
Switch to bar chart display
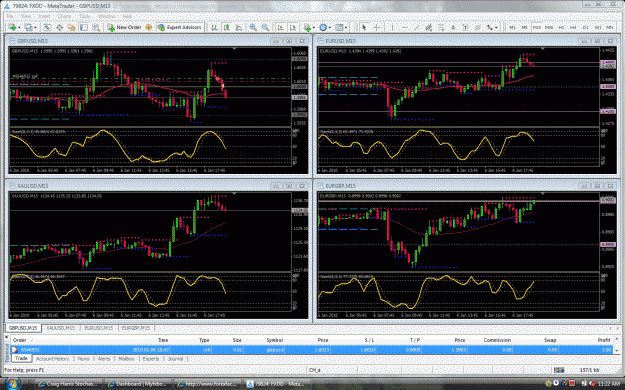tap(214, 27)
